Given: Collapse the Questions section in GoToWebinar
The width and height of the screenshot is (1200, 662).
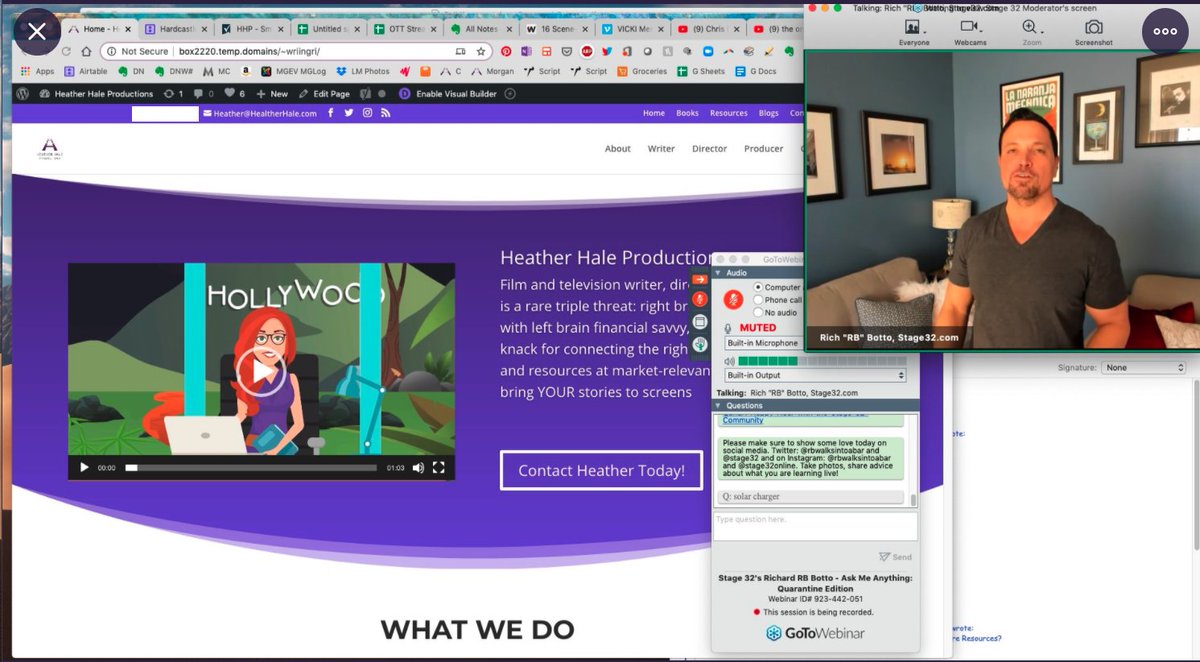Looking at the screenshot, I should 720,405.
